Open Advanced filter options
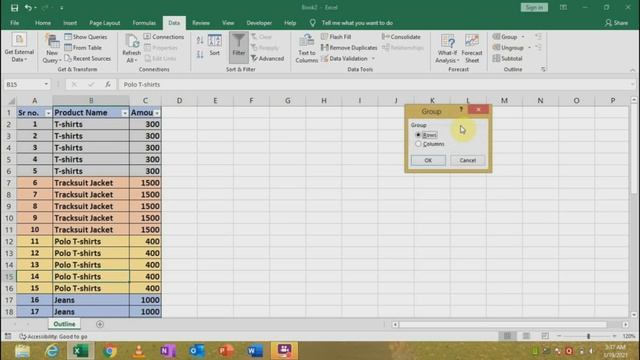 coord(267,59)
